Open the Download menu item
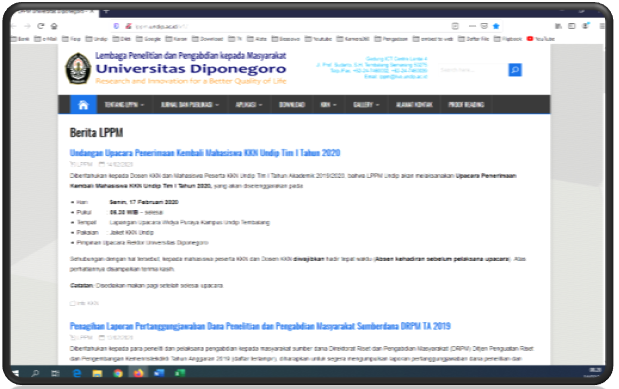The width and height of the screenshot is (619, 389). click(x=292, y=105)
